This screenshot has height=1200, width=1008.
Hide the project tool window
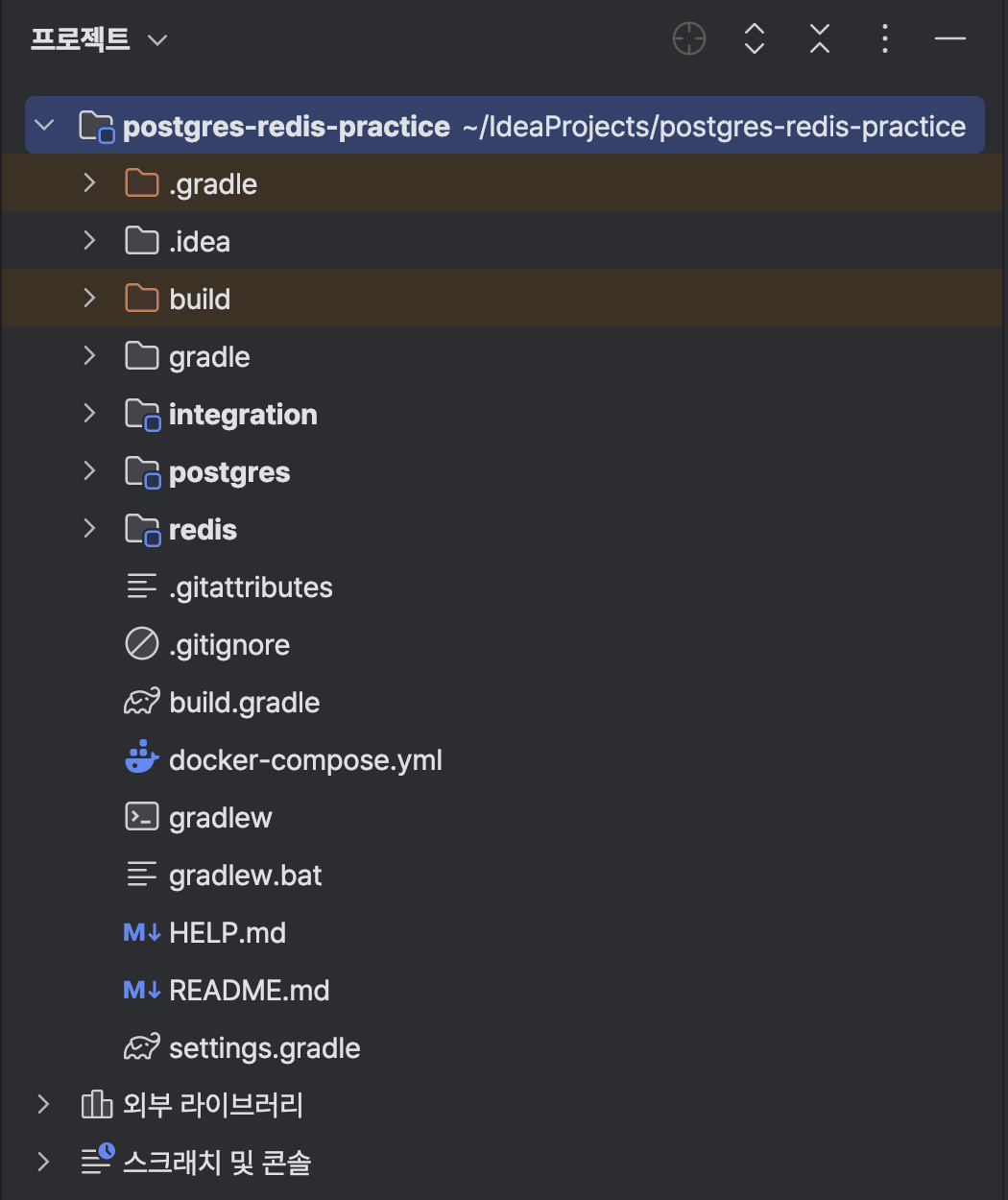click(950, 39)
